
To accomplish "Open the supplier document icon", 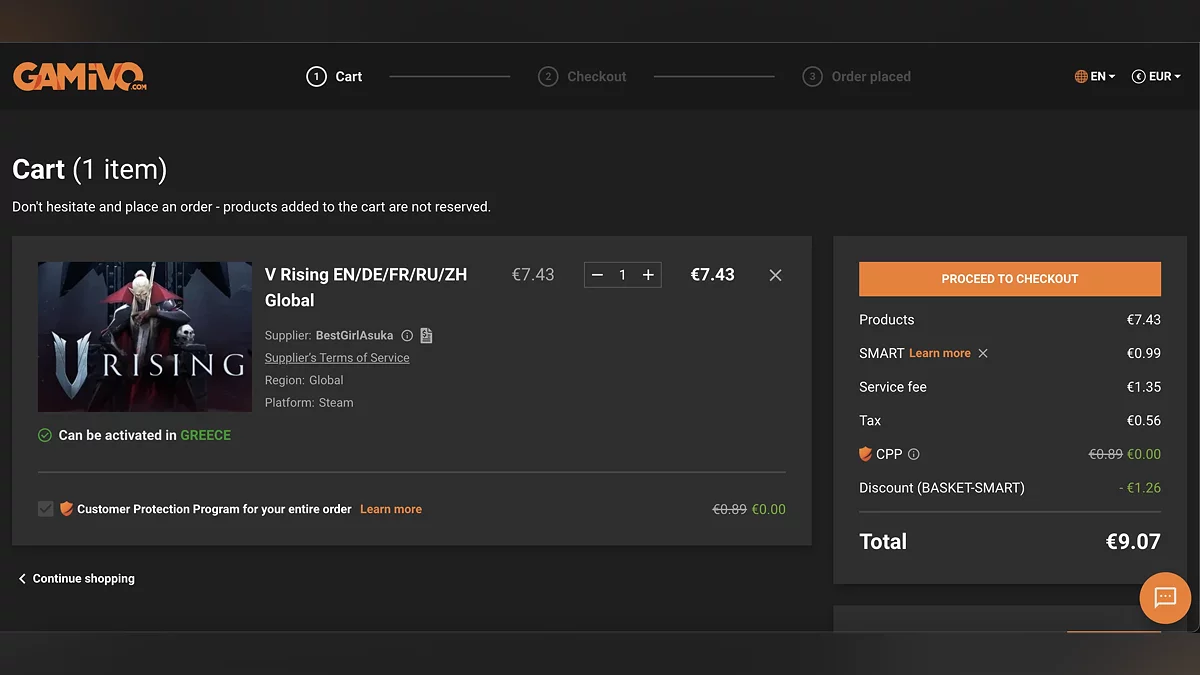I will click(427, 336).
